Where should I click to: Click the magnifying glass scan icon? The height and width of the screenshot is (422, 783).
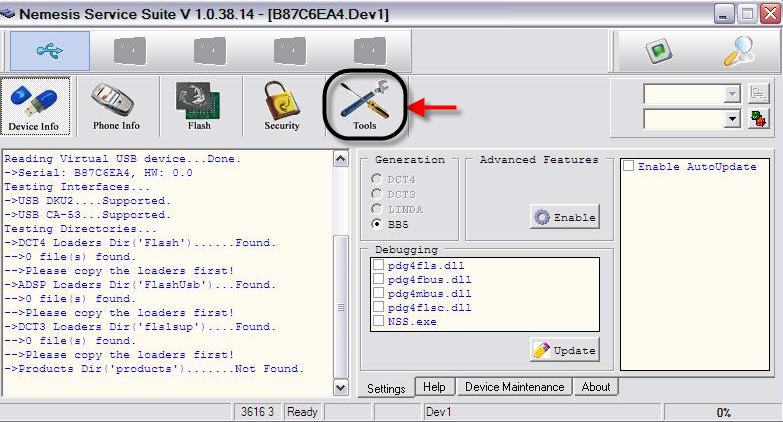click(x=739, y=50)
